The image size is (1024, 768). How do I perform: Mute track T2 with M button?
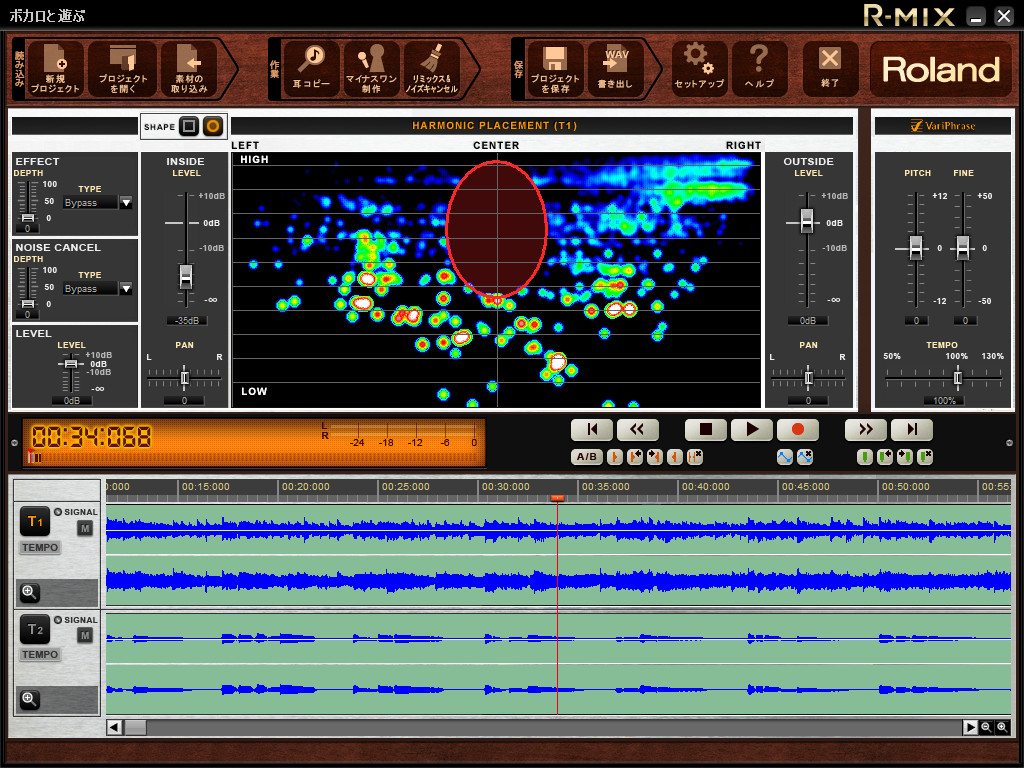(x=85, y=635)
